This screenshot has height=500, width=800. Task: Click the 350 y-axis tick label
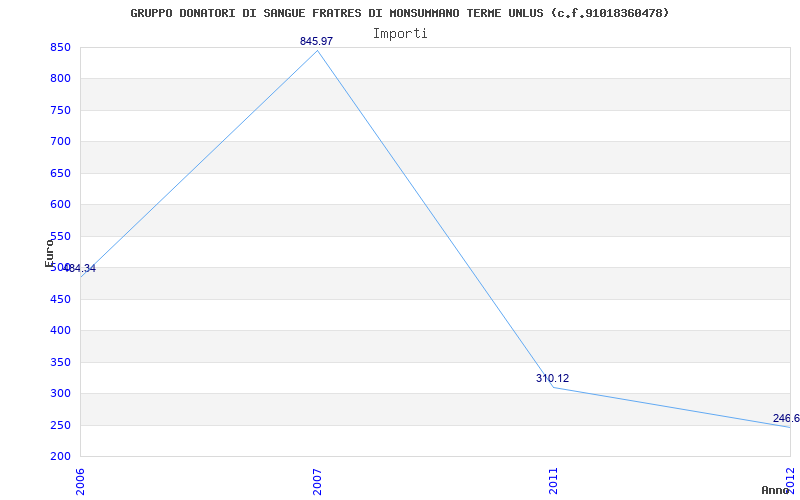point(60,362)
